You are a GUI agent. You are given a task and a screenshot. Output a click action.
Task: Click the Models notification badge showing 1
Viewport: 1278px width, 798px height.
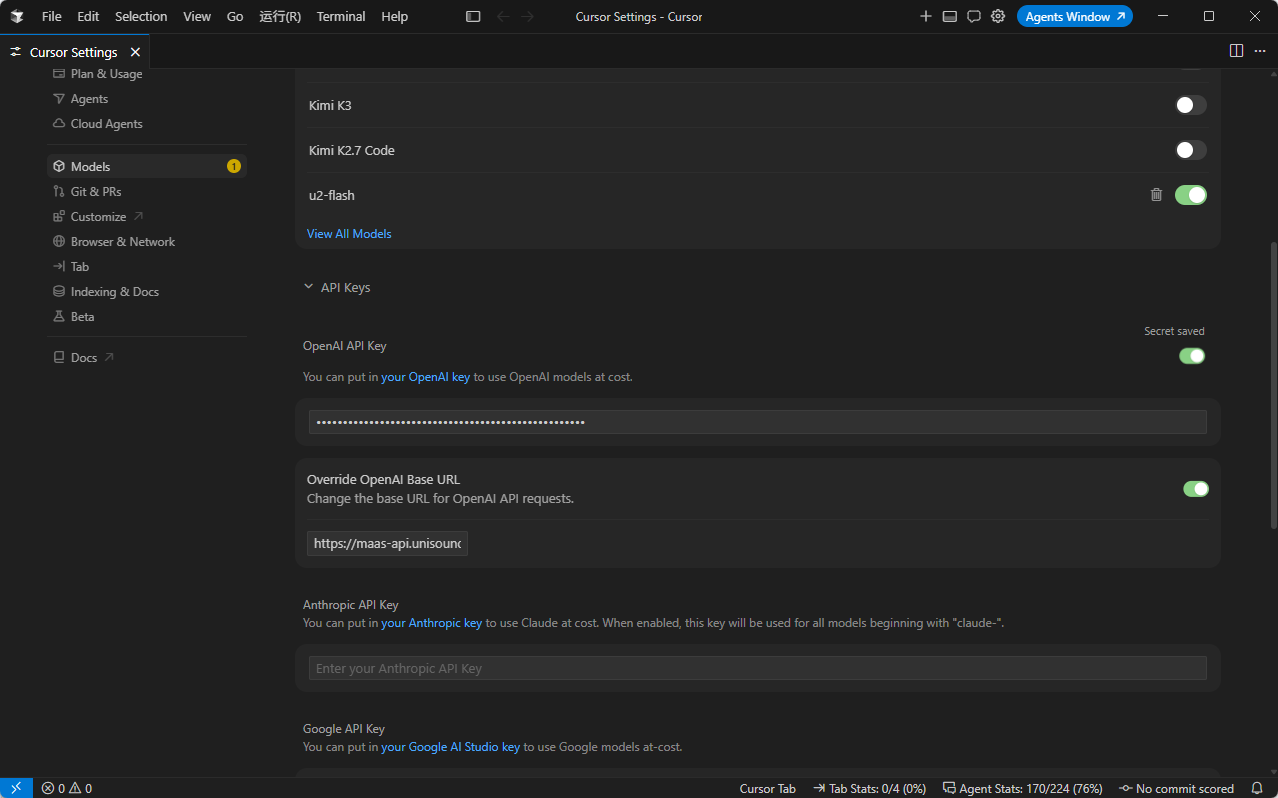coord(234,167)
